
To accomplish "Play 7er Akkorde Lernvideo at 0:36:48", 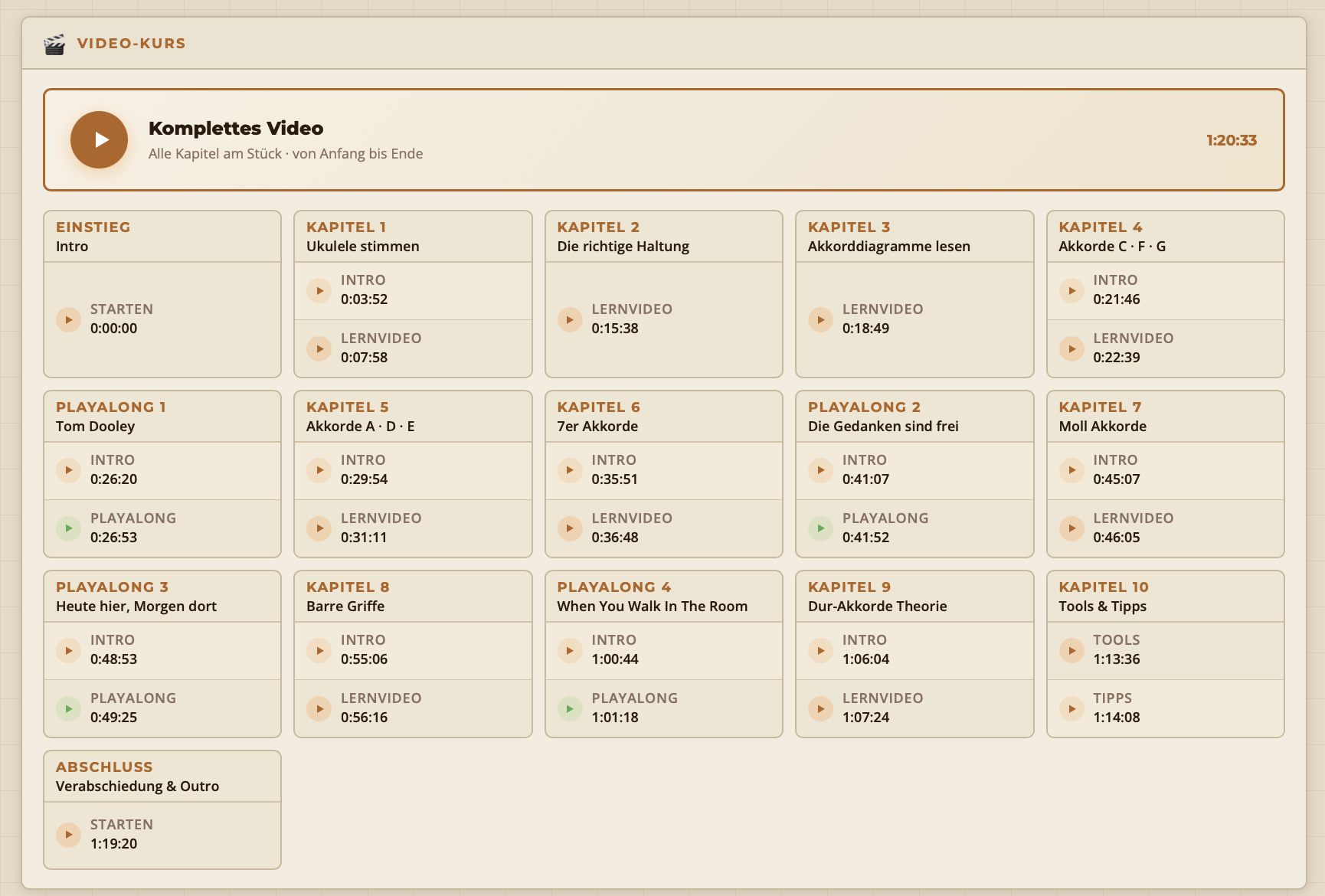I will pos(570,528).
